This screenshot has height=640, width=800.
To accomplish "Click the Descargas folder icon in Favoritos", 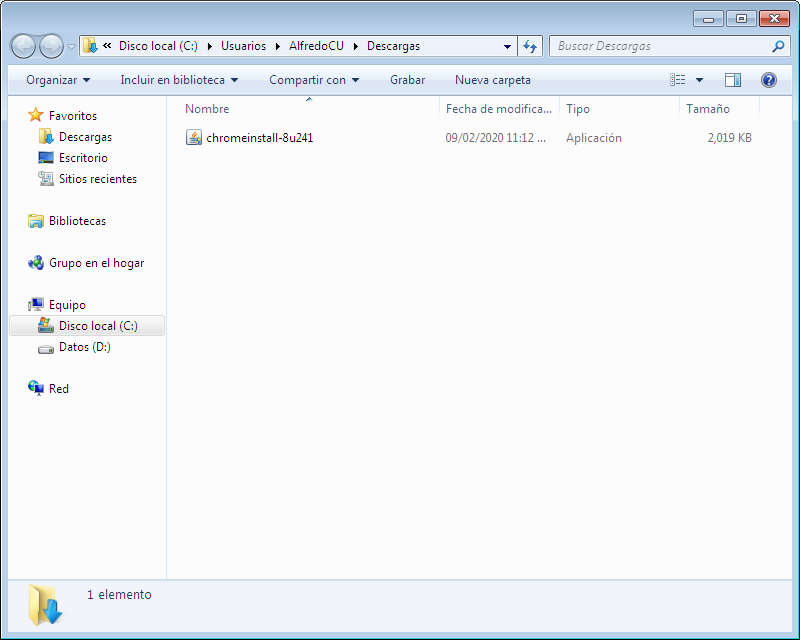I will coord(46,136).
